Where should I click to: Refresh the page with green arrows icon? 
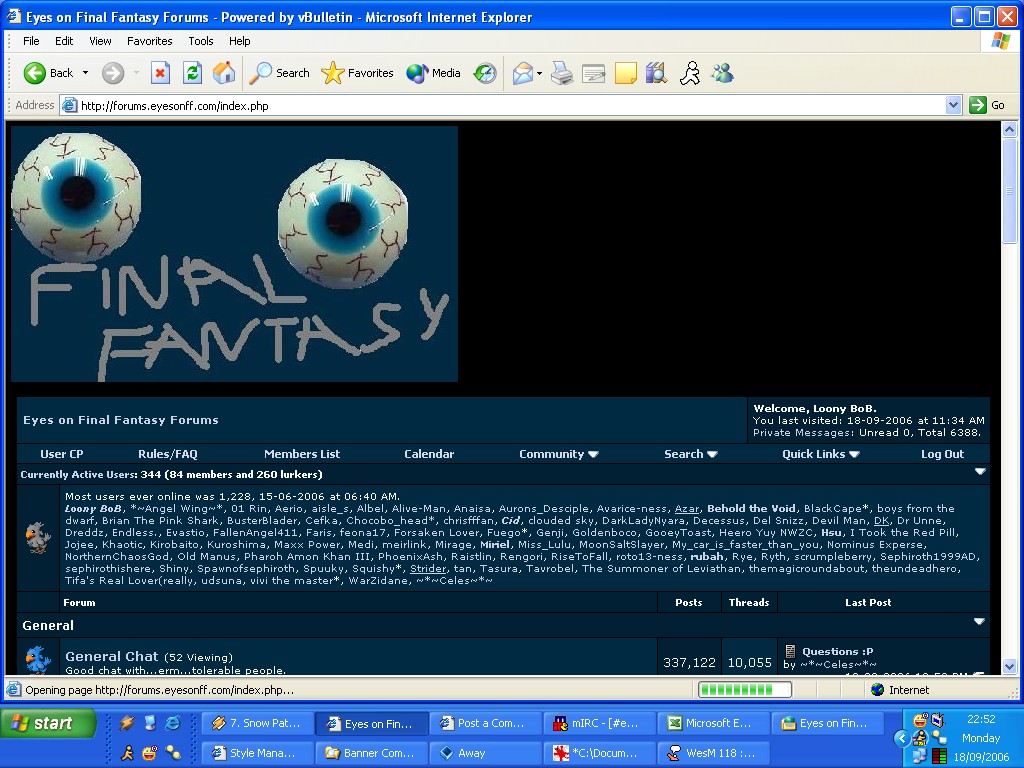(192, 72)
